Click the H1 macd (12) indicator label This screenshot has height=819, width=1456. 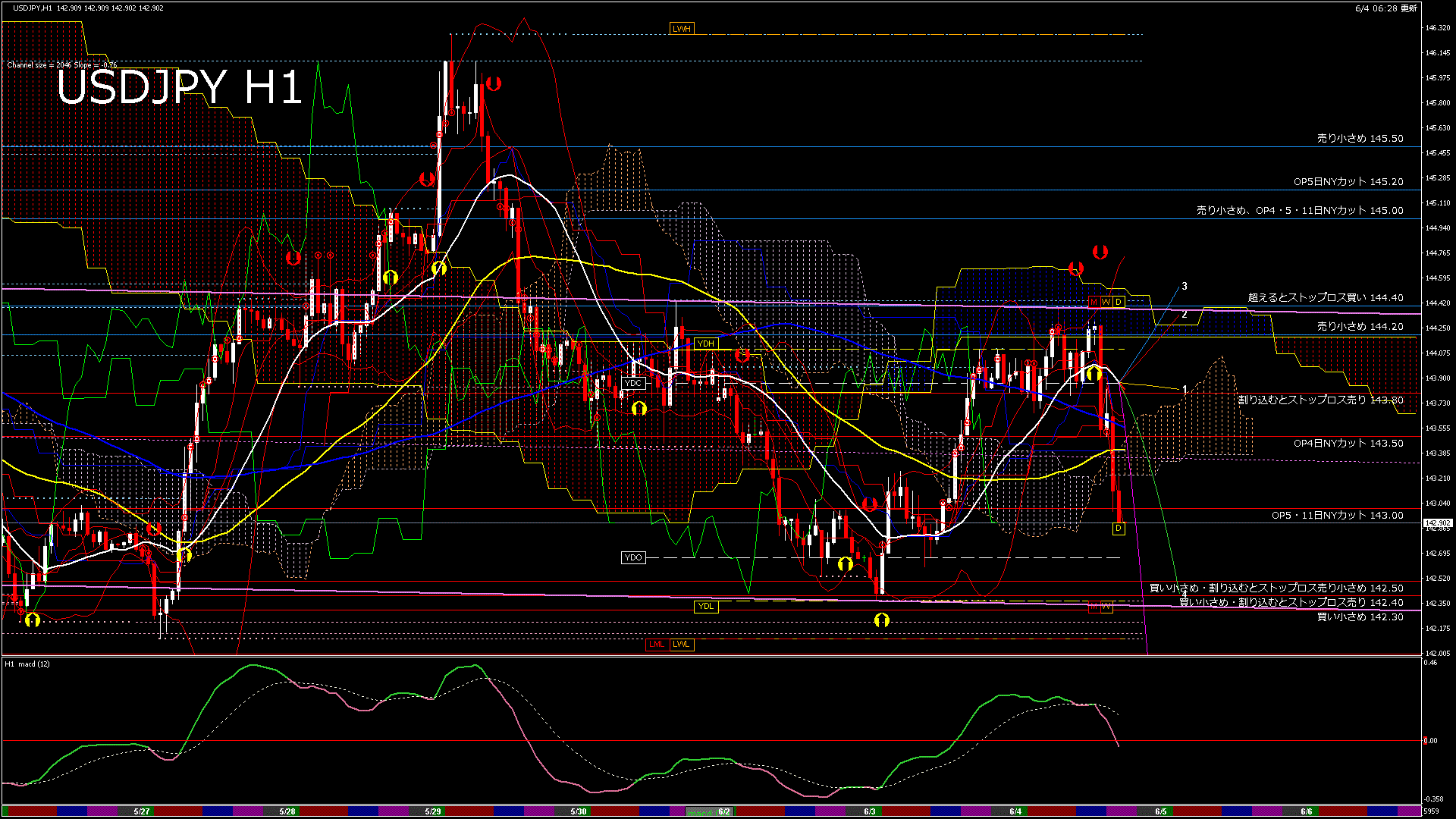tap(27, 664)
